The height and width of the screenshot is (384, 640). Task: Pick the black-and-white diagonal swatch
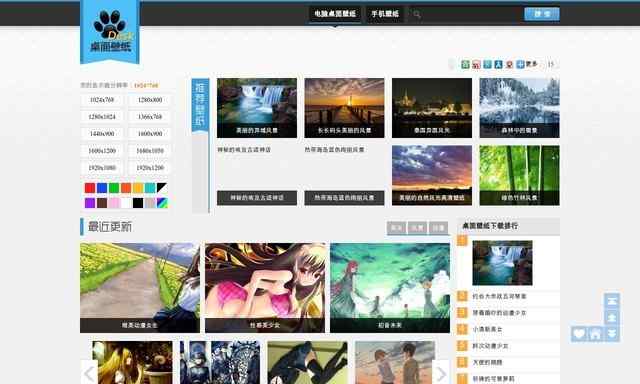(x=162, y=188)
